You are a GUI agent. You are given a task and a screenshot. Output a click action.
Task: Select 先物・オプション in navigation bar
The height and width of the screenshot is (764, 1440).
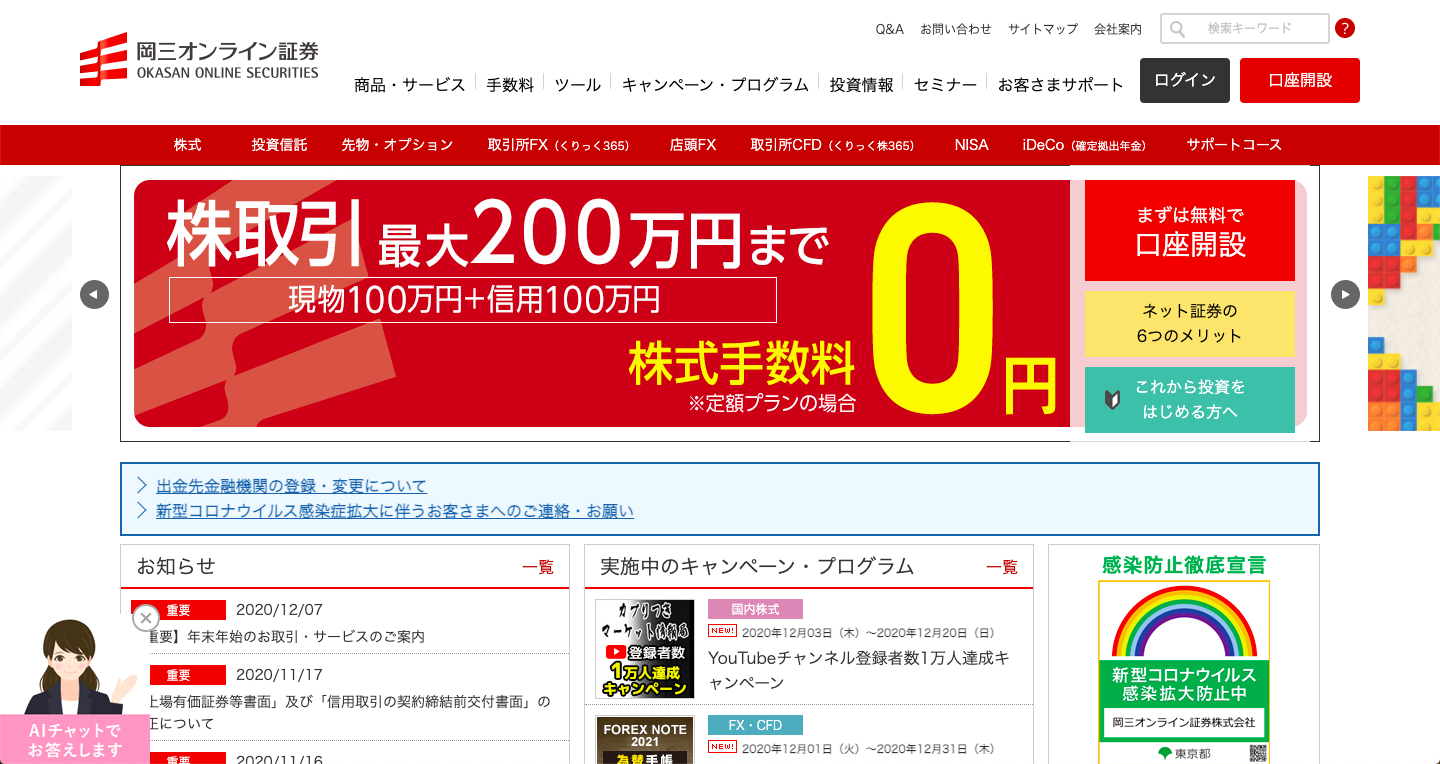[x=397, y=145]
